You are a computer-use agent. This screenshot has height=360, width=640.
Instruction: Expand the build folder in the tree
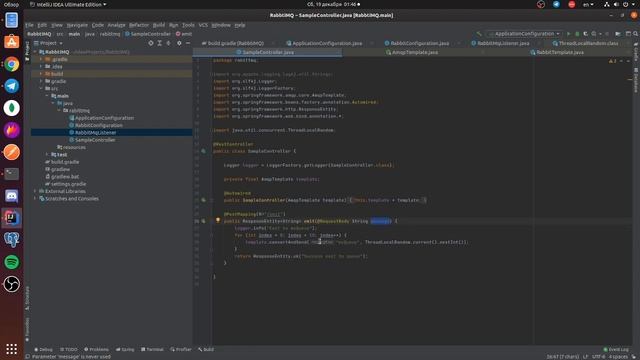coord(41,74)
